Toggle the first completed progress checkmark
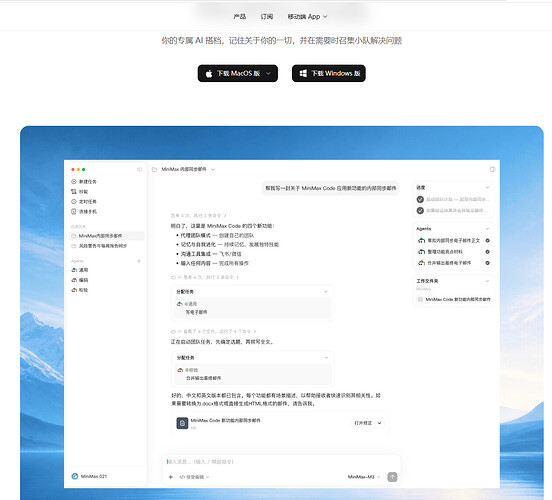 click(x=420, y=199)
